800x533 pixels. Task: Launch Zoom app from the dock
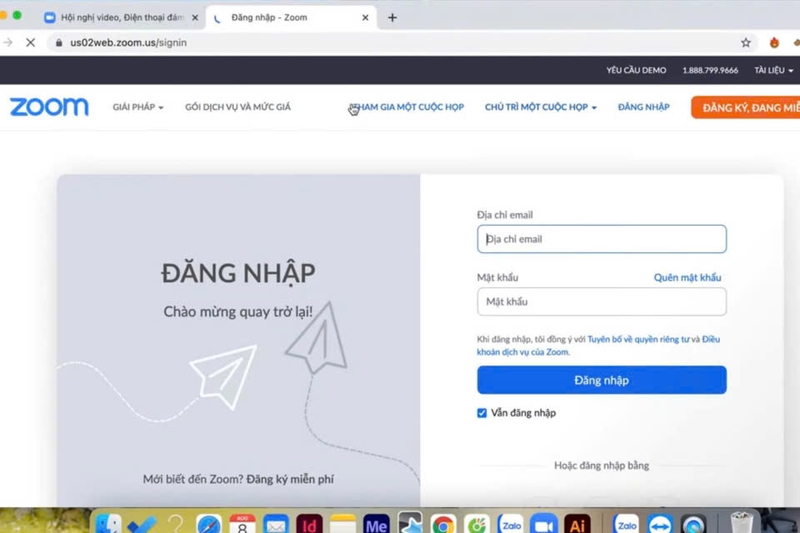click(x=543, y=524)
